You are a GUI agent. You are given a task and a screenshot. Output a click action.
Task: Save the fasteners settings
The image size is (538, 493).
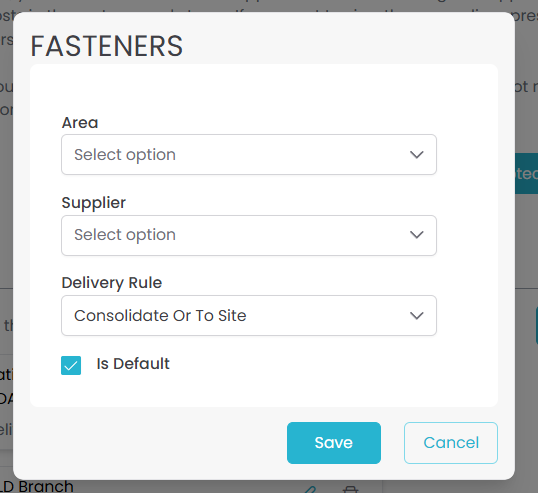coord(334,443)
